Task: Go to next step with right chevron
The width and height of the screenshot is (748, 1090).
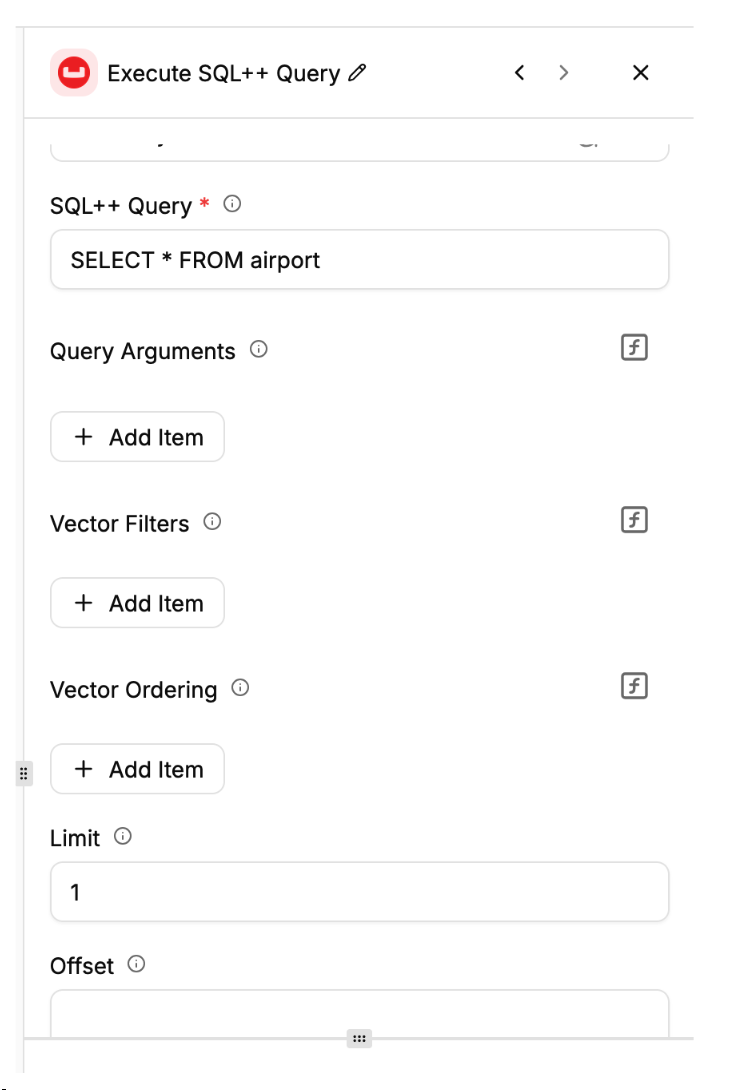Action: pos(564,73)
